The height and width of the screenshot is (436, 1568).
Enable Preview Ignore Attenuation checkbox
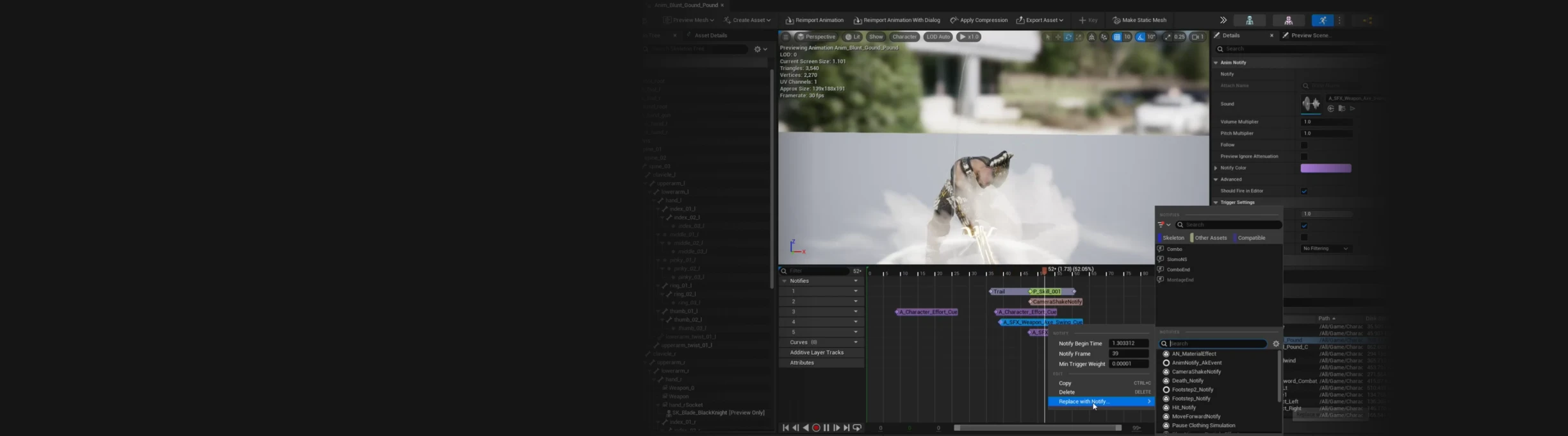pos(1304,156)
